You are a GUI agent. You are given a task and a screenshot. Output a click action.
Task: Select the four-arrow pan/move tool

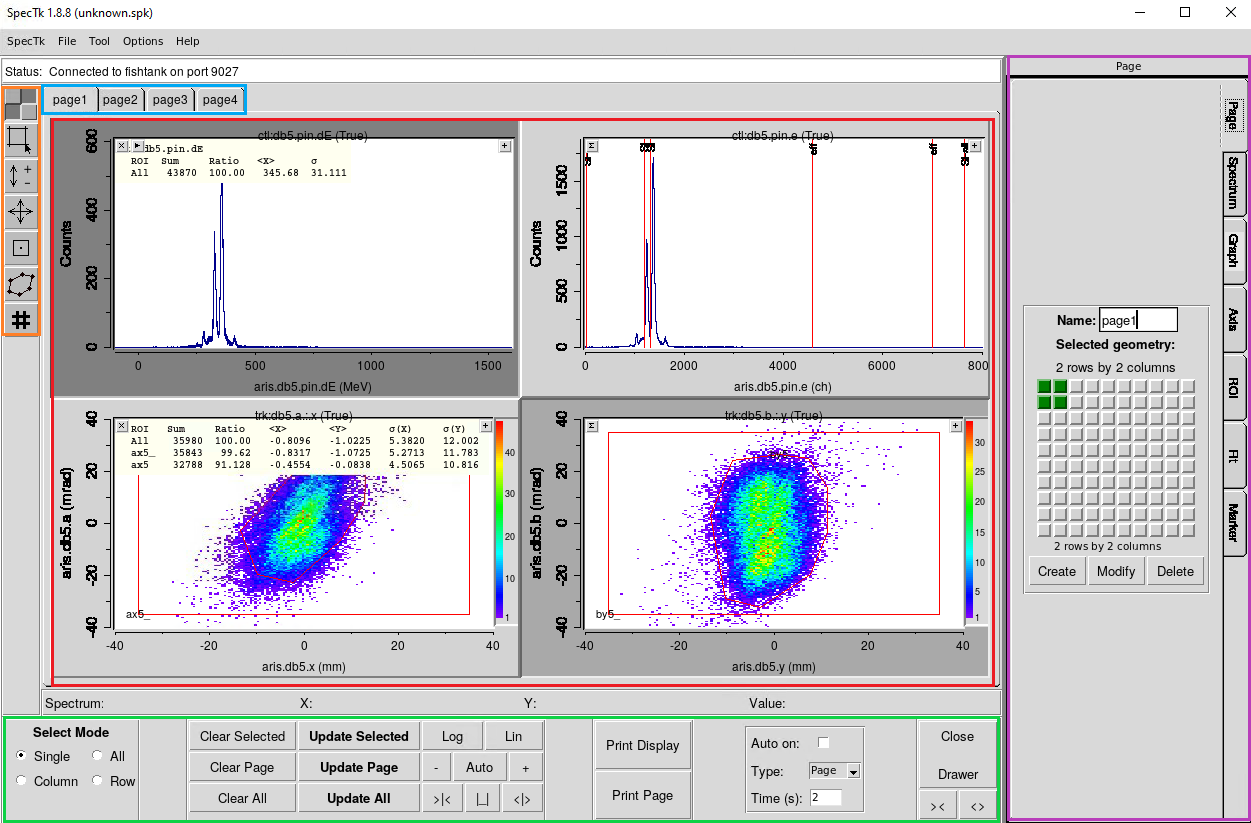(21, 211)
